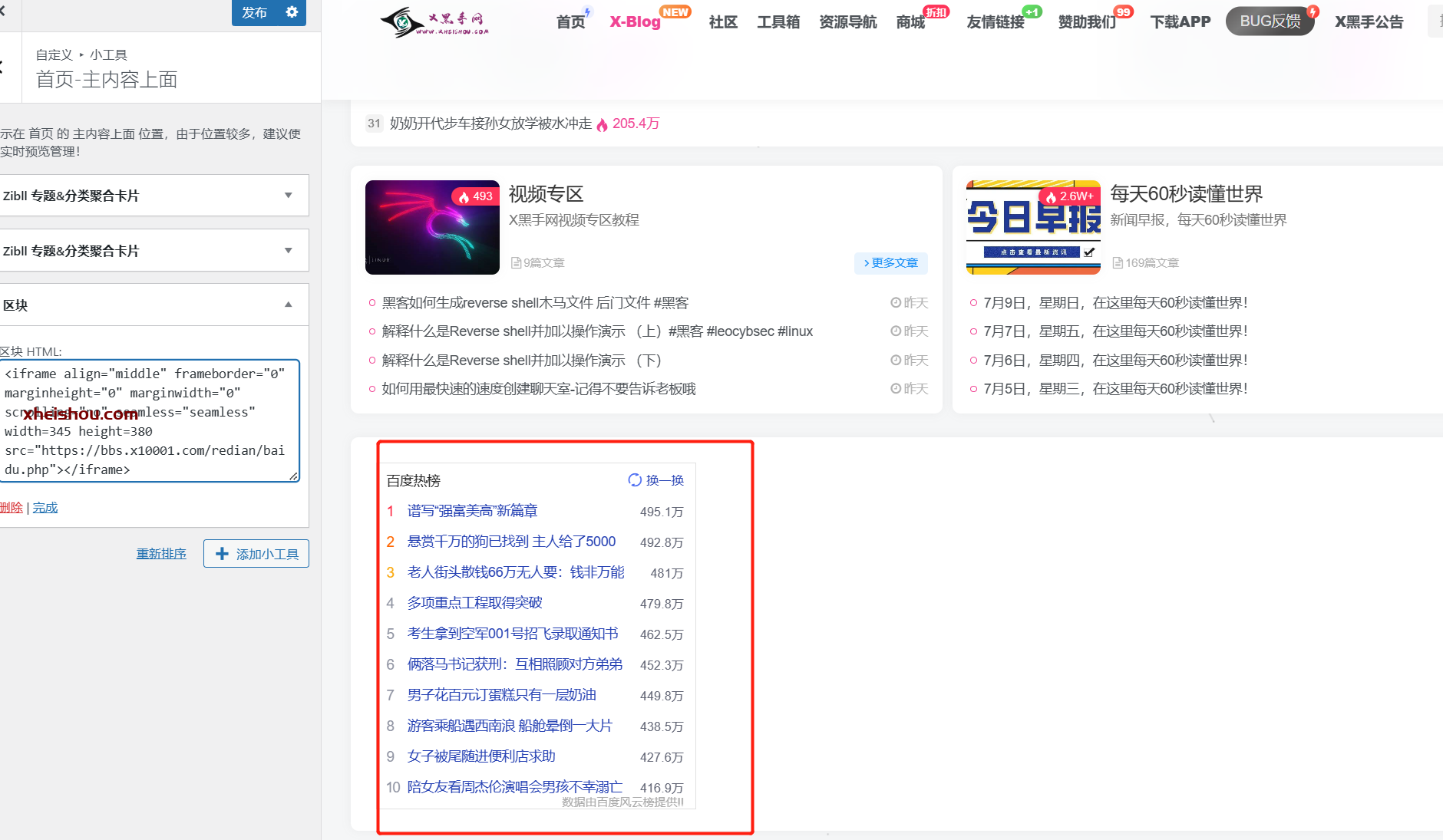Open the X-Blog menu item
The height and width of the screenshot is (840, 1443).
[635, 21]
